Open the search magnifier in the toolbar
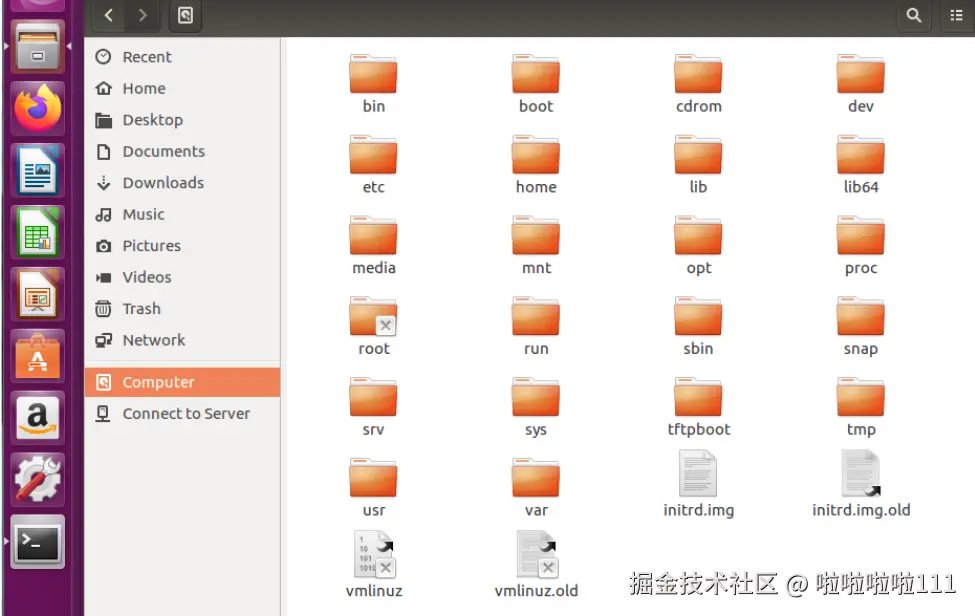The height and width of the screenshot is (616, 975). [x=913, y=15]
